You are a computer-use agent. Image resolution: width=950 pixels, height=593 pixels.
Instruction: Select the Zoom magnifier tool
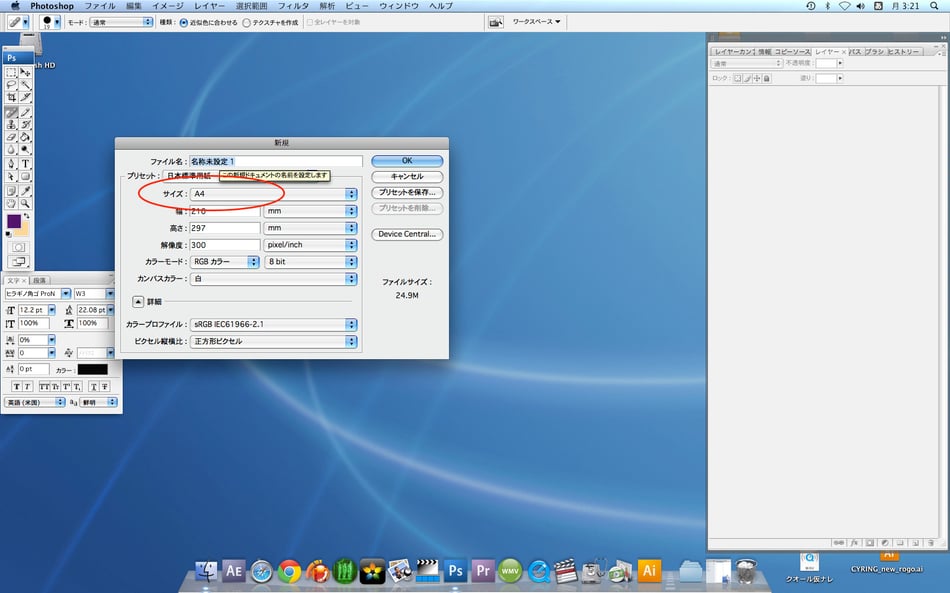pyautogui.click(x=25, y=203)
